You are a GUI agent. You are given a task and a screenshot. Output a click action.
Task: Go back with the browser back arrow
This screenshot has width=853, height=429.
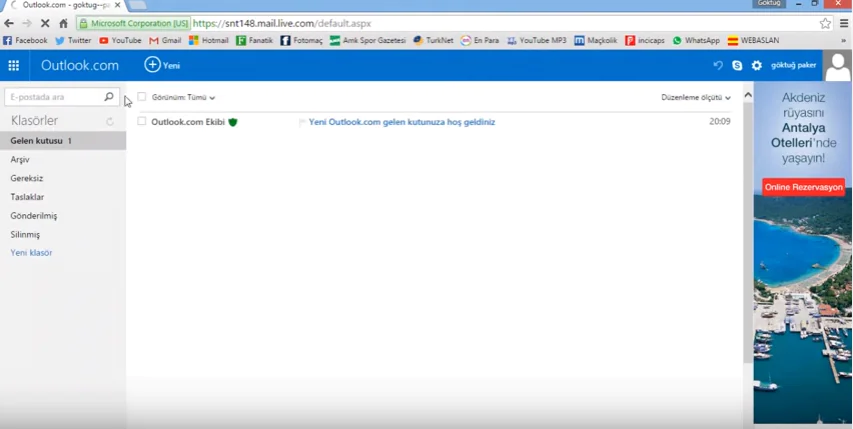[x=9, y=23]
